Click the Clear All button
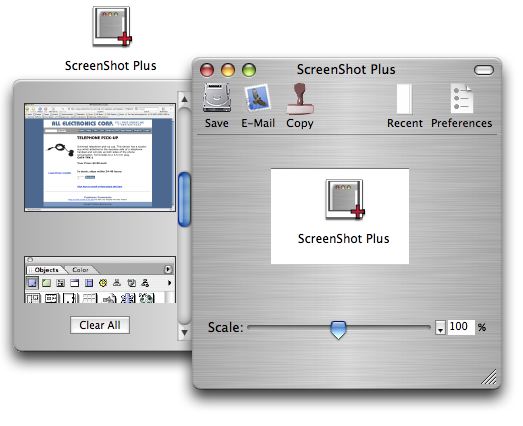The height and width of the screenshot is (426, 523). tap(100, 325)
